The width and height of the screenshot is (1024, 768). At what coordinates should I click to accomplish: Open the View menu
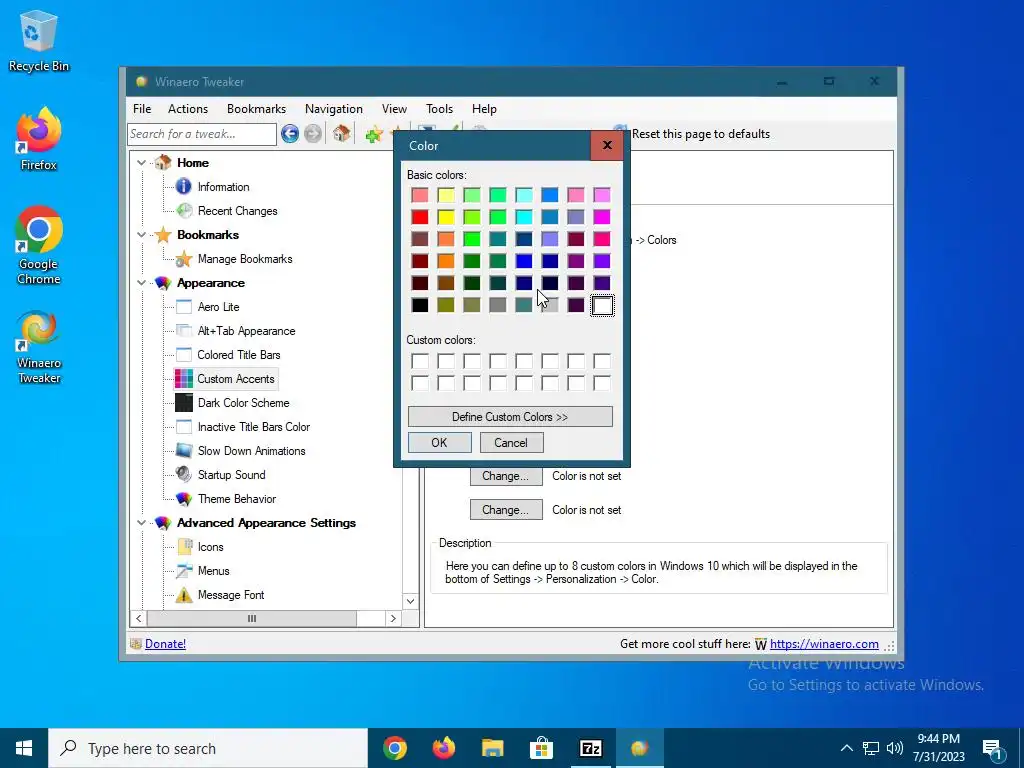point(394,109)
